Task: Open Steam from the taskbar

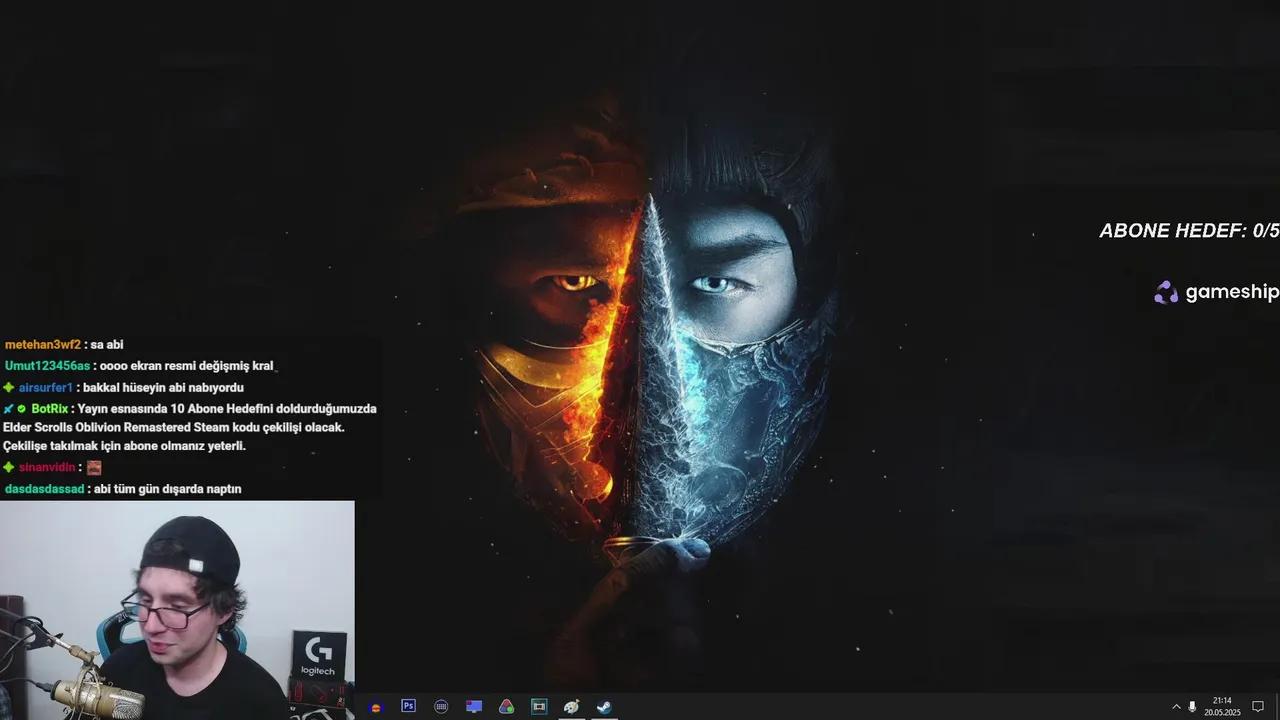Action: [604, 706]
